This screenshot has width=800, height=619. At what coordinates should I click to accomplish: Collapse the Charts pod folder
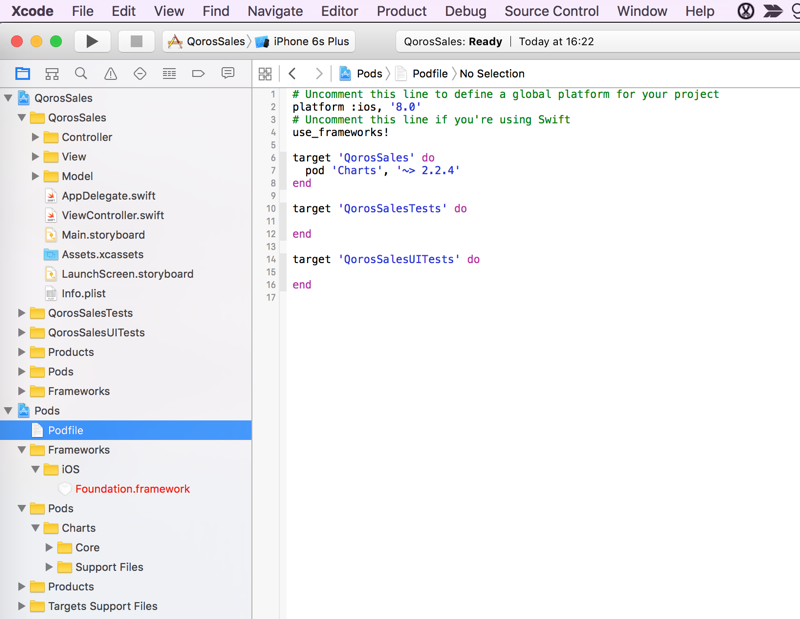(x=35, y=528)
